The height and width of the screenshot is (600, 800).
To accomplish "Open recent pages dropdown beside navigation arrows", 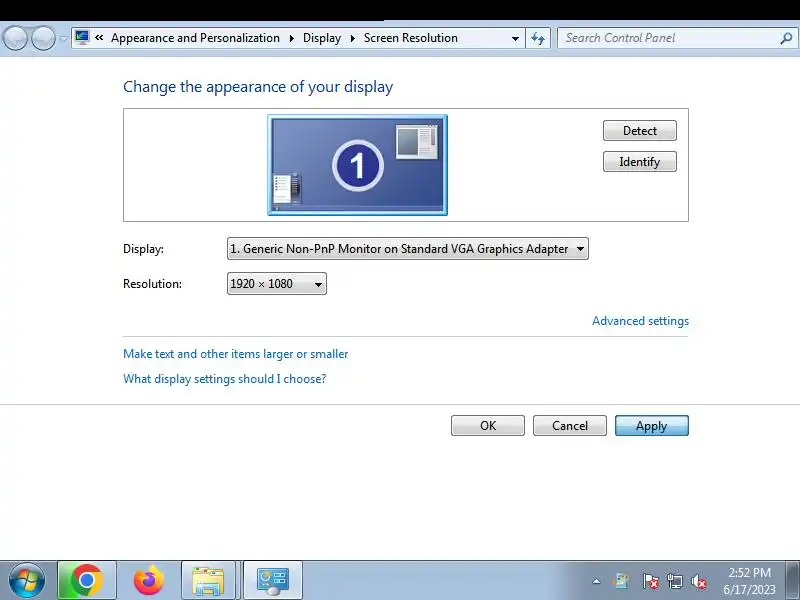I will click(63, 38).
